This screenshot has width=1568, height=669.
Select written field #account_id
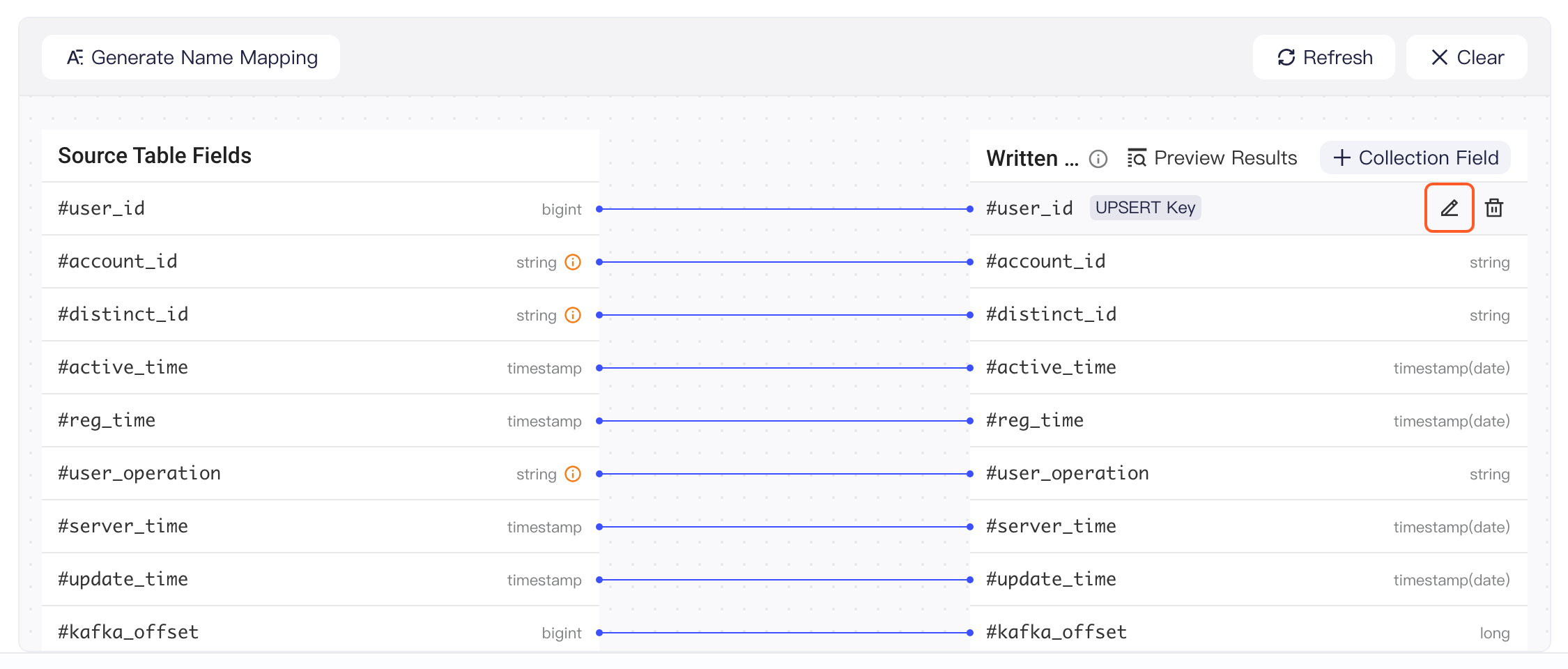pyautogui.click(x=1249, y=261)
